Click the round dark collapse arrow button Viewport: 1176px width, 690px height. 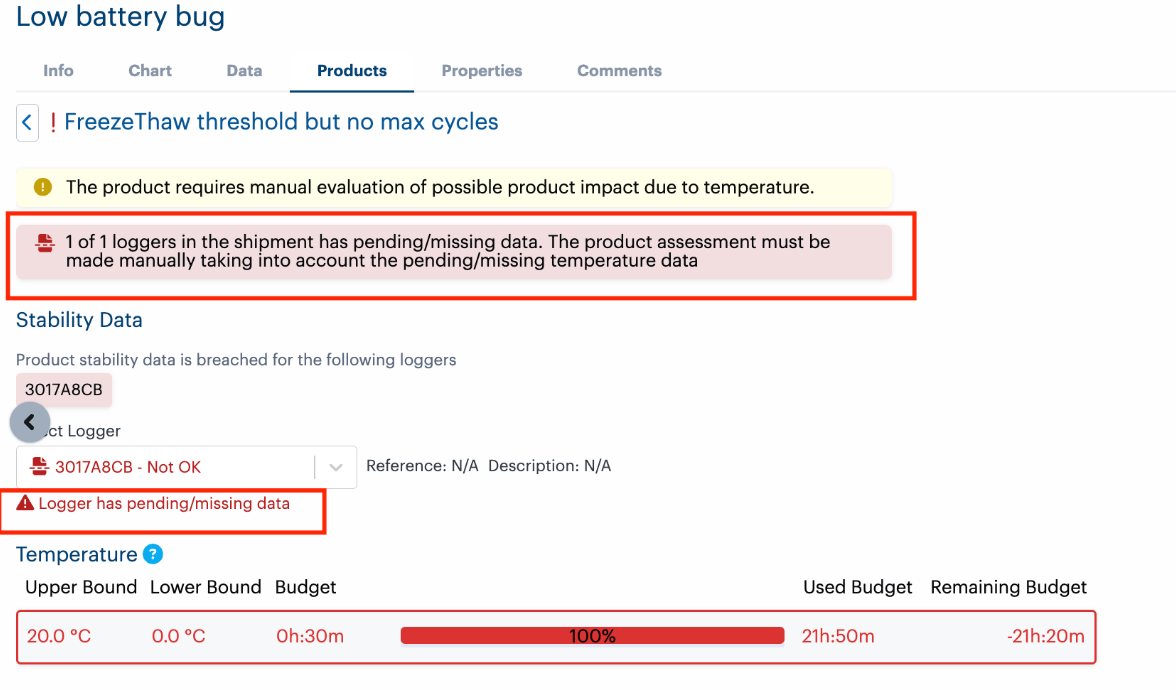(x=30, y=422)
